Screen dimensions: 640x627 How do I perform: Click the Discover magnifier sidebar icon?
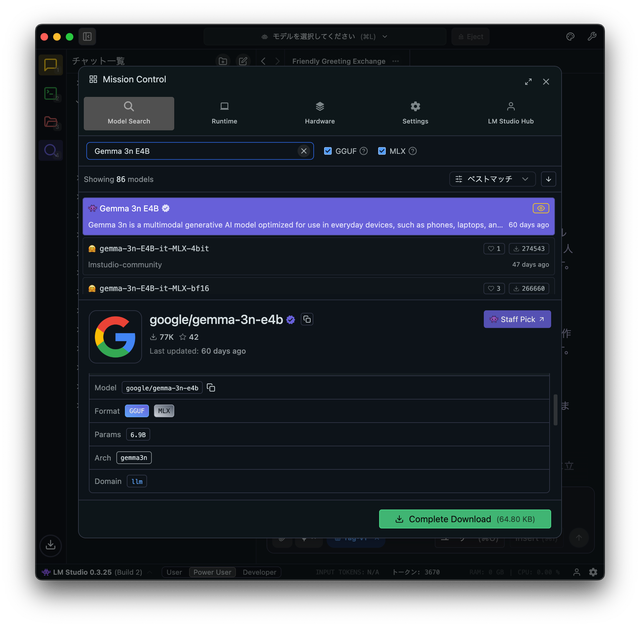[x=50, y=151]
